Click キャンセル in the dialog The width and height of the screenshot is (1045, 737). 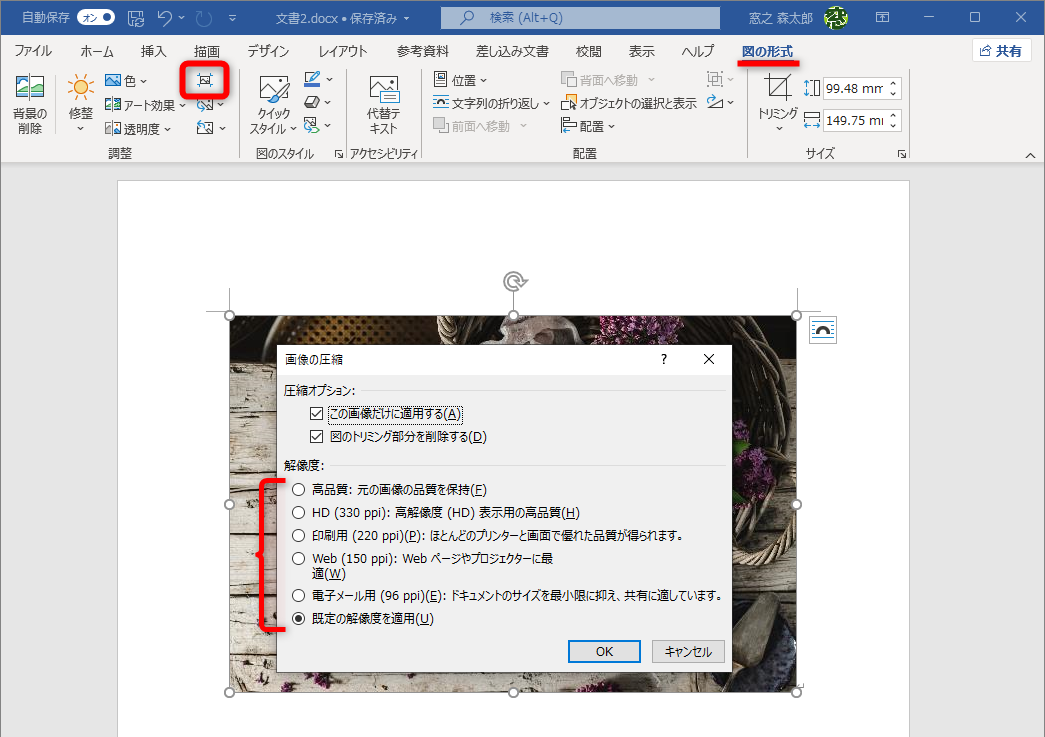point(688,652)
